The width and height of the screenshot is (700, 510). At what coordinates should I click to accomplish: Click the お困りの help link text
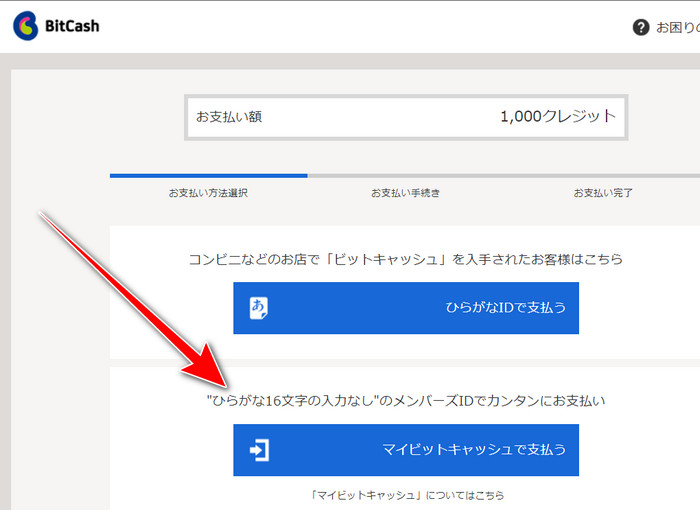pyautogui.click(x=678, y=27)
